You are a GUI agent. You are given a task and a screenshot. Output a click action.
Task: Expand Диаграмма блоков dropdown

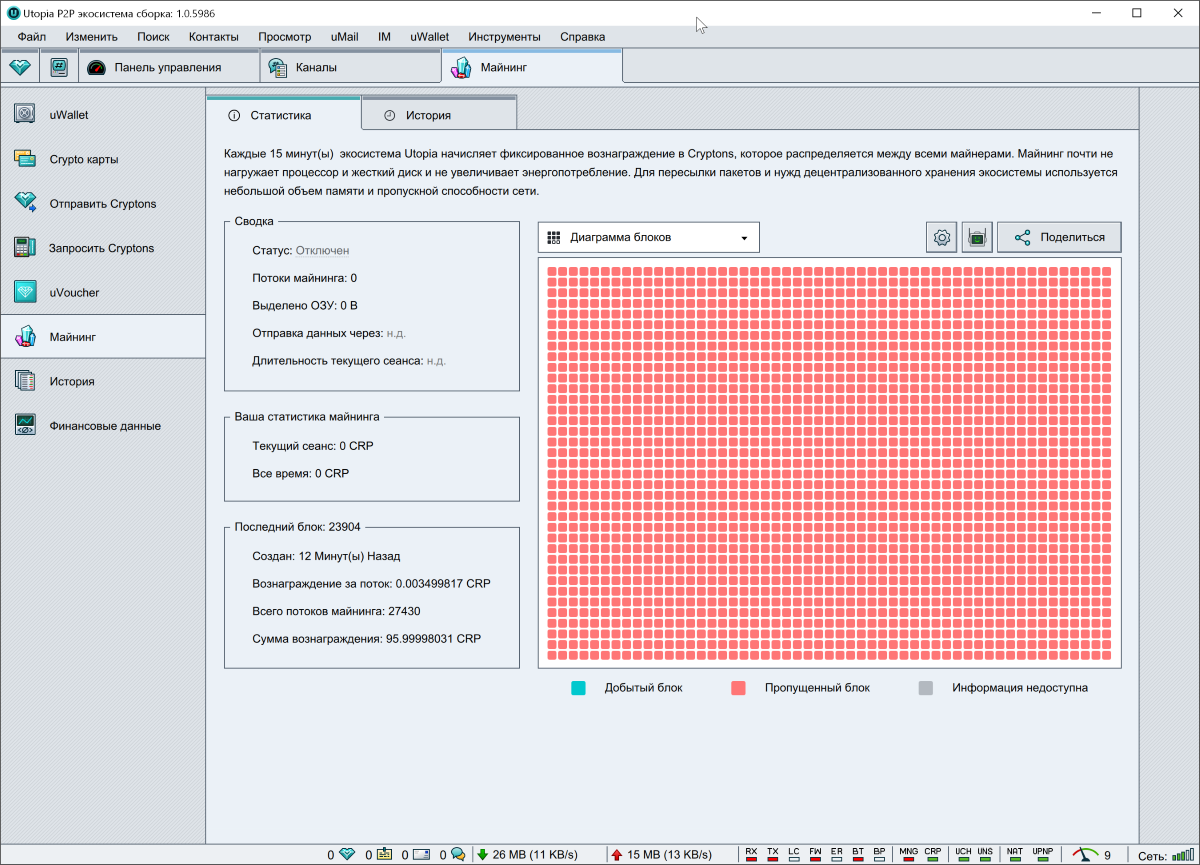[x=648, y=237]
